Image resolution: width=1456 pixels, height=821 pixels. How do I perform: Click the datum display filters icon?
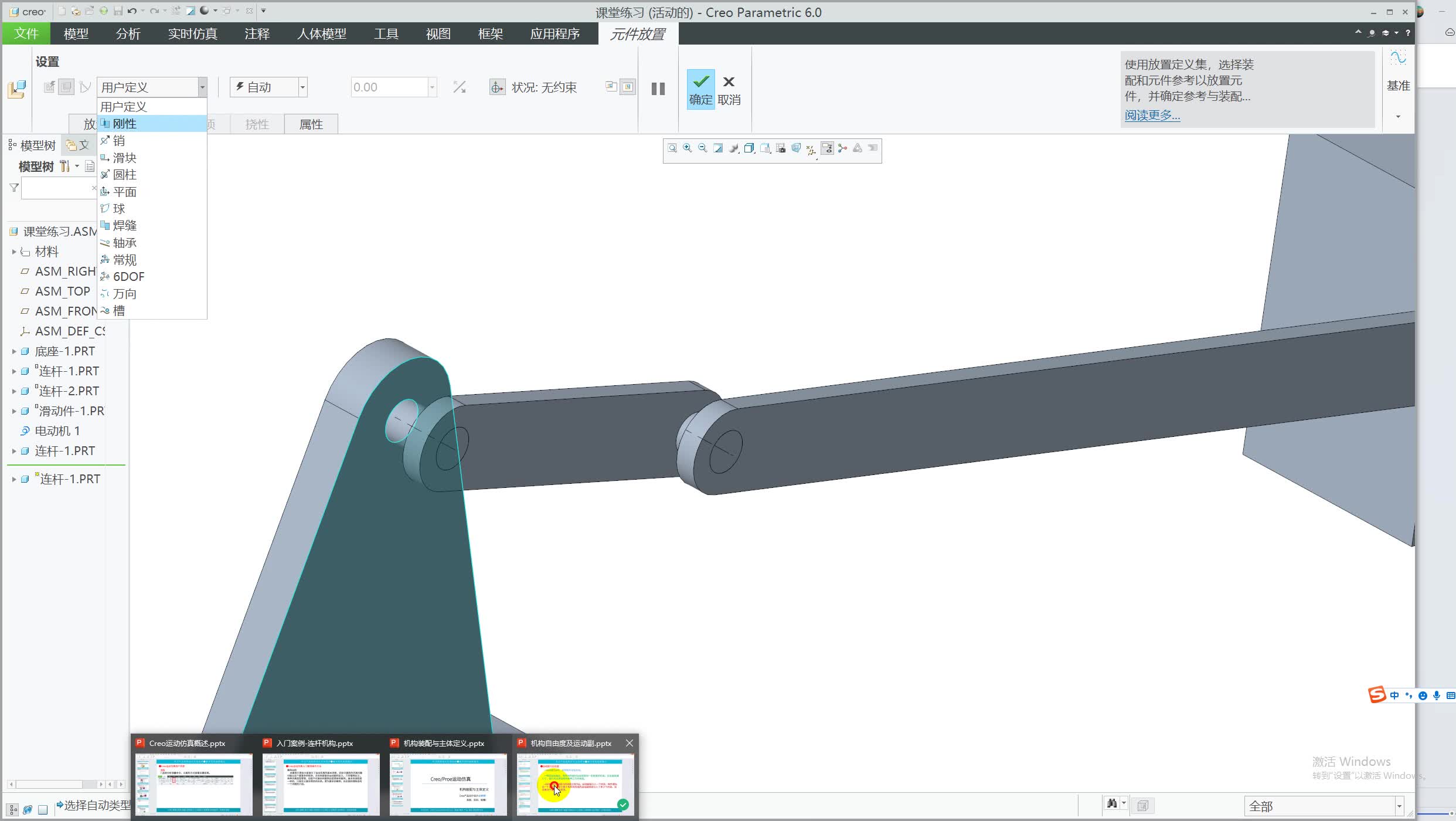pyautogui.click(x=811, y=150)
